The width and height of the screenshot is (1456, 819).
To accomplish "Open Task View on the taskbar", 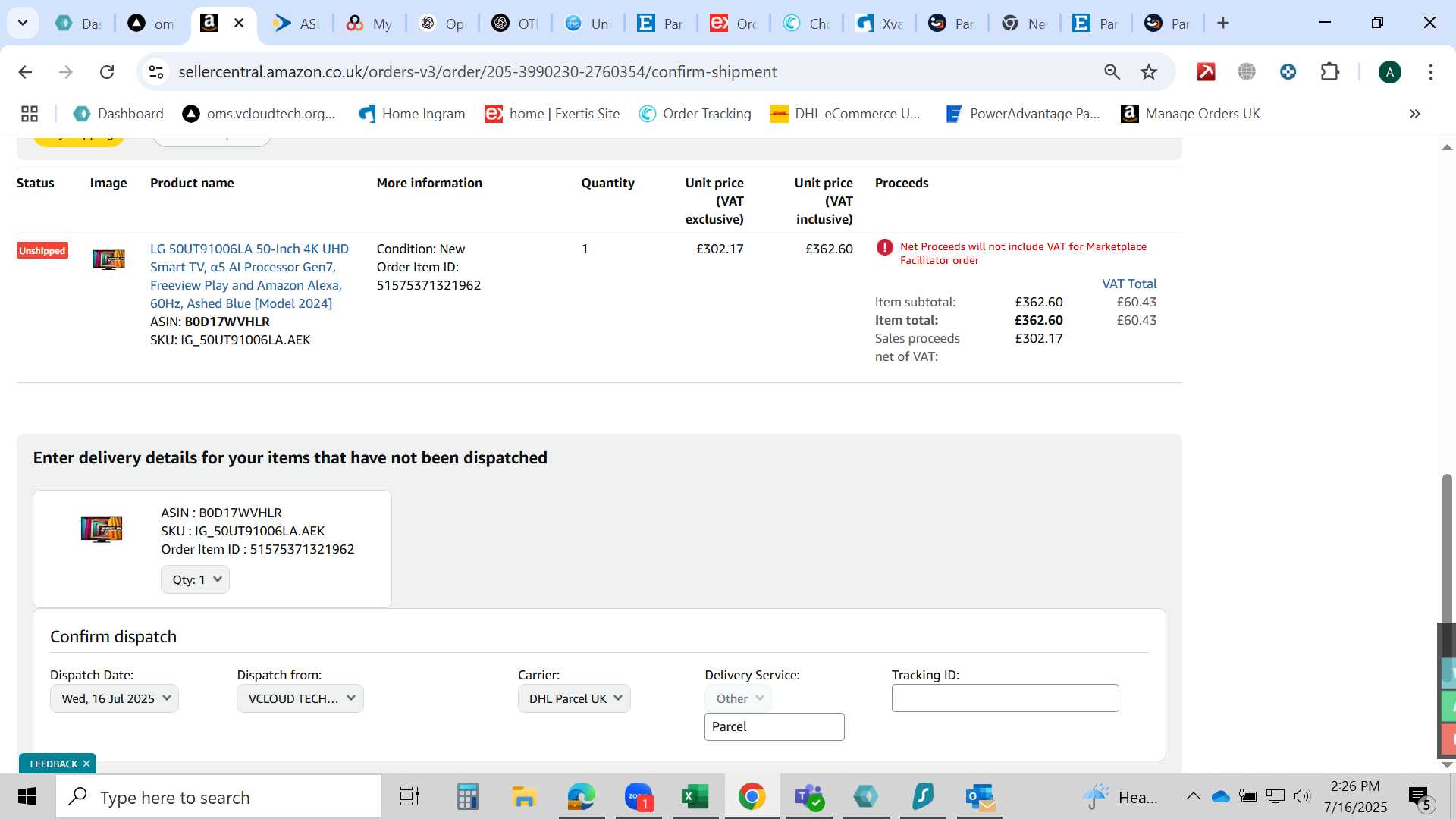I will 409,797.
